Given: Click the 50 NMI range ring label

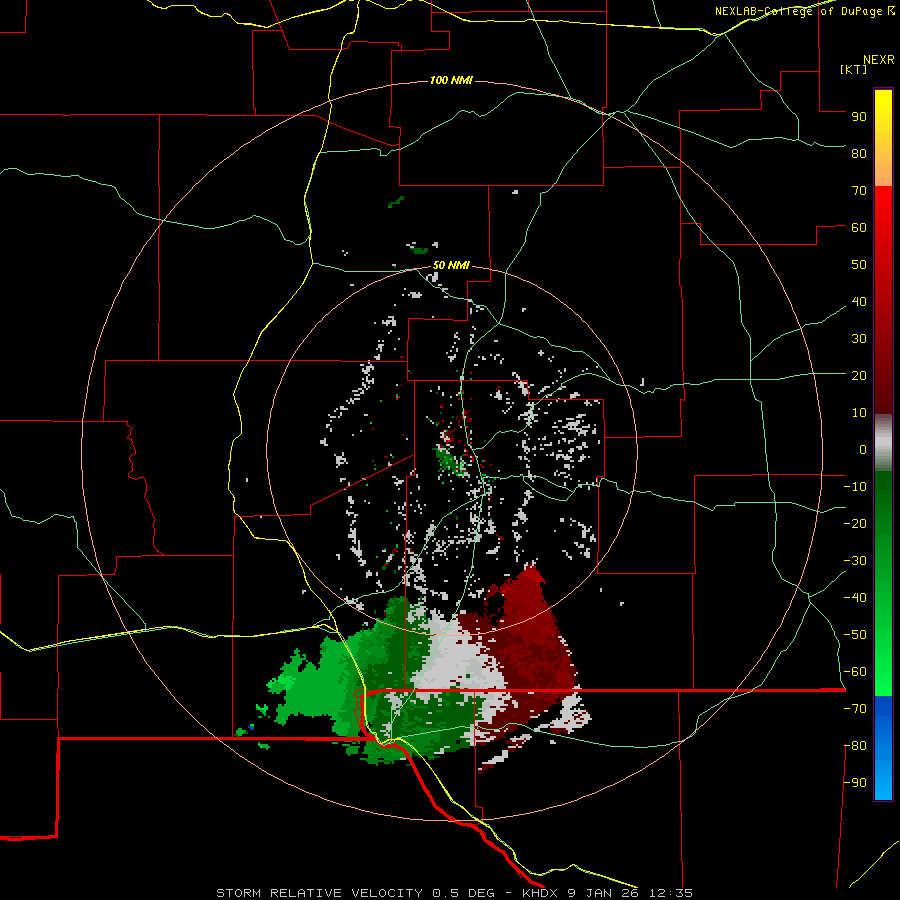Looking at the screenshot, I should (451, 265).
